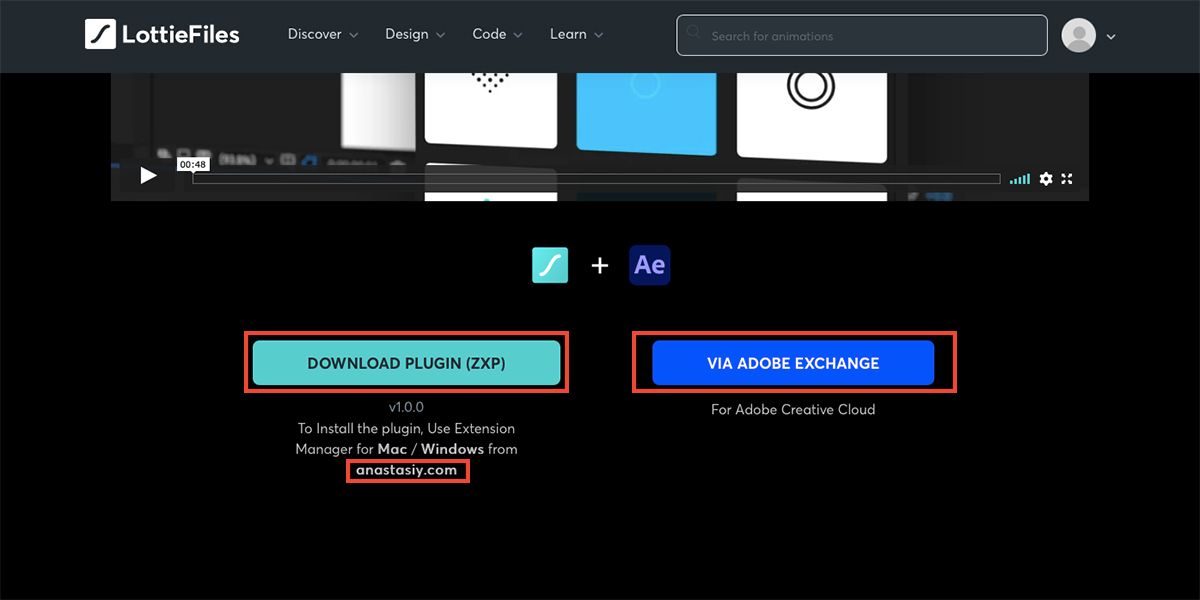
Task: Click the LottieFiles logo
Action: (x=162, y=34)
